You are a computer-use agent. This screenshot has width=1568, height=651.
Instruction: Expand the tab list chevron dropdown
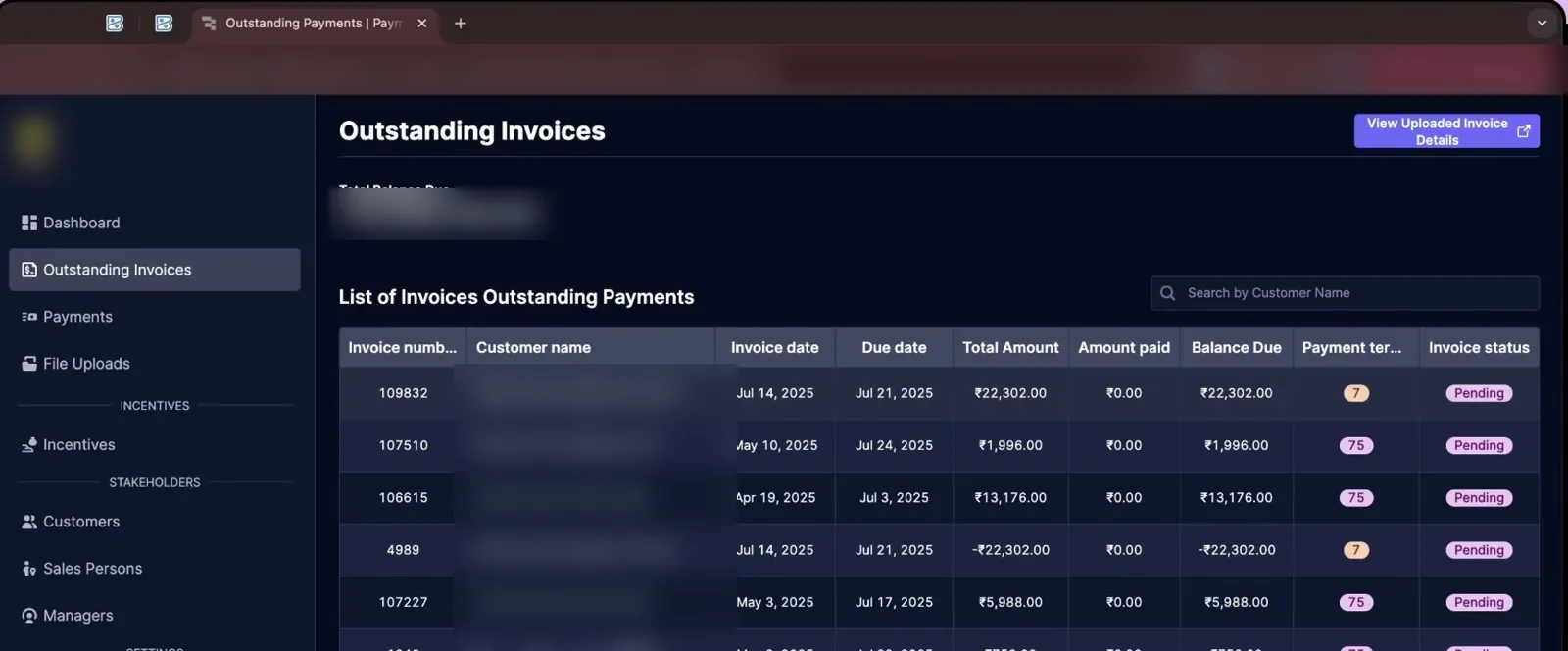click(1542, 24)
